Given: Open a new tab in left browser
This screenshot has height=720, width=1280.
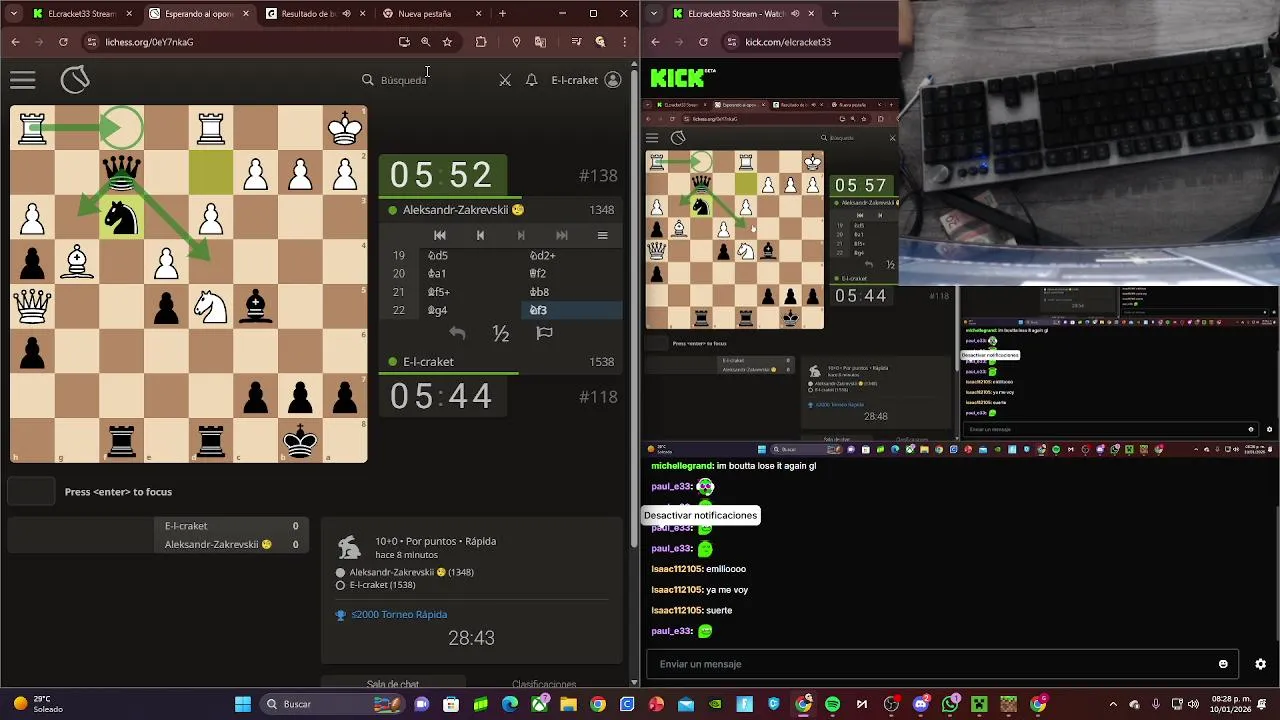Looking at the screenshot, I should coord(502,14).
